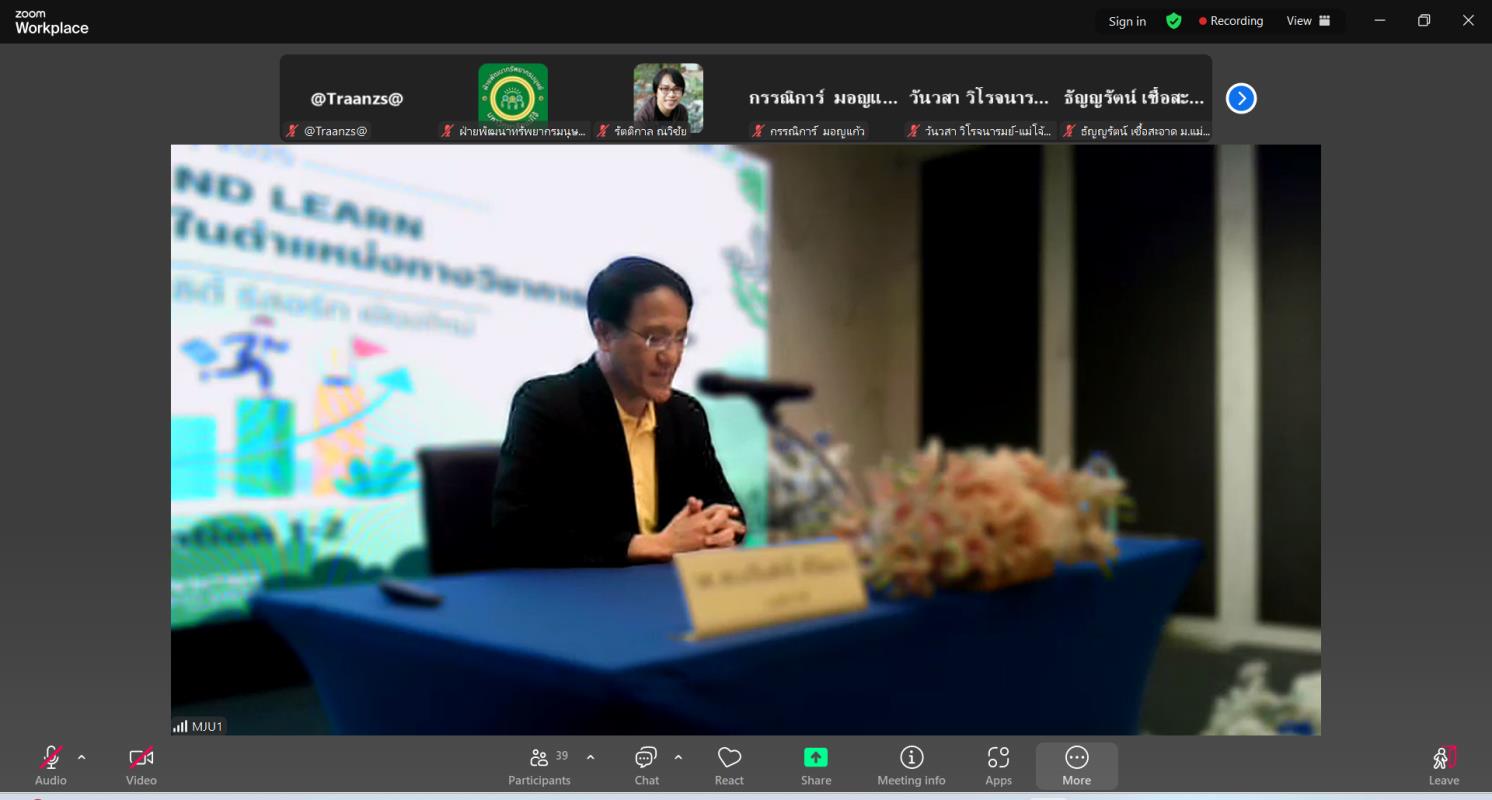Screen dimensions: 1492x800
Task: Expand the participants options arrow
Action: (x=590, y=757)
